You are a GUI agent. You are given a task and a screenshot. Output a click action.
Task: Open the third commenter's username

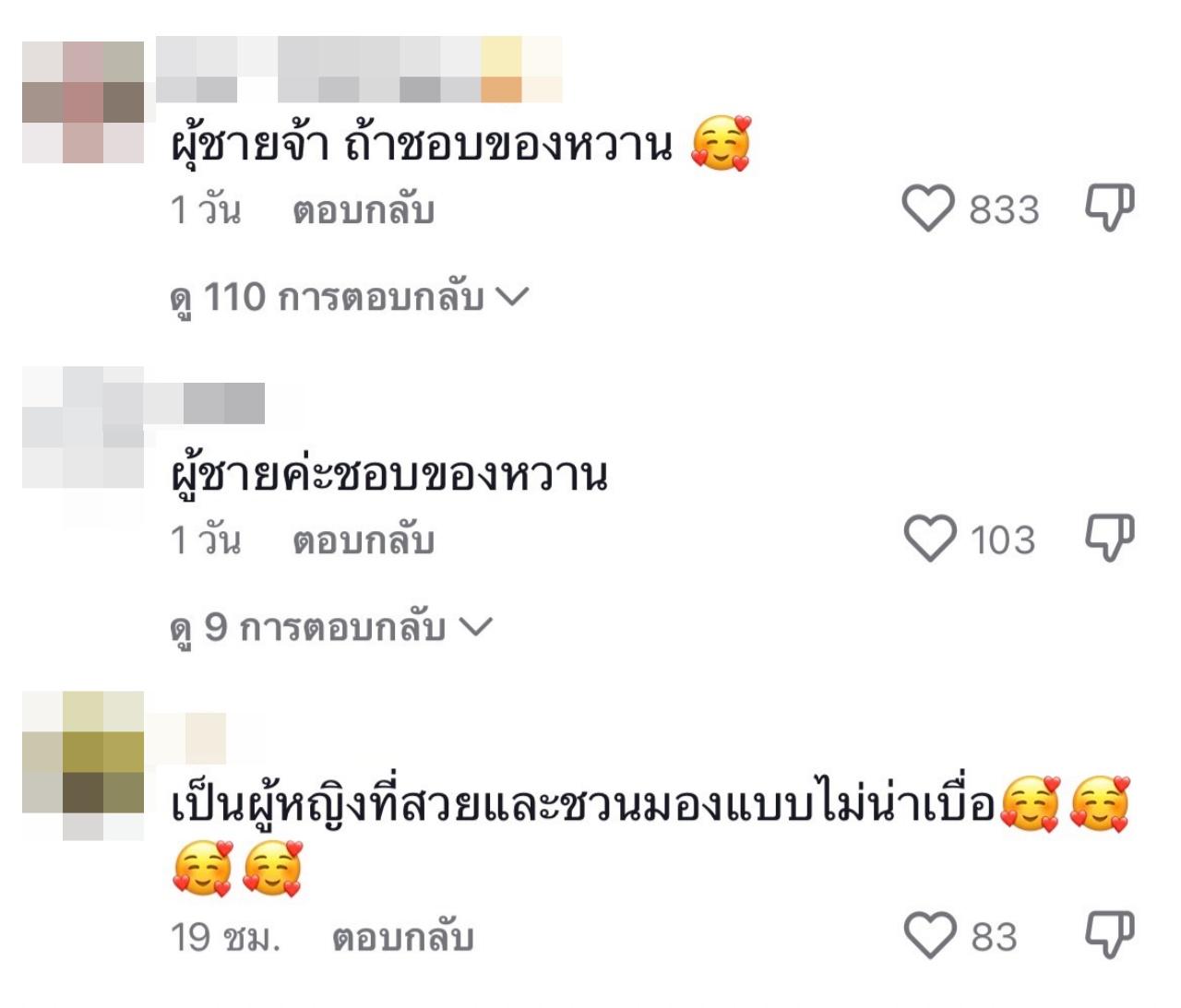191,738
